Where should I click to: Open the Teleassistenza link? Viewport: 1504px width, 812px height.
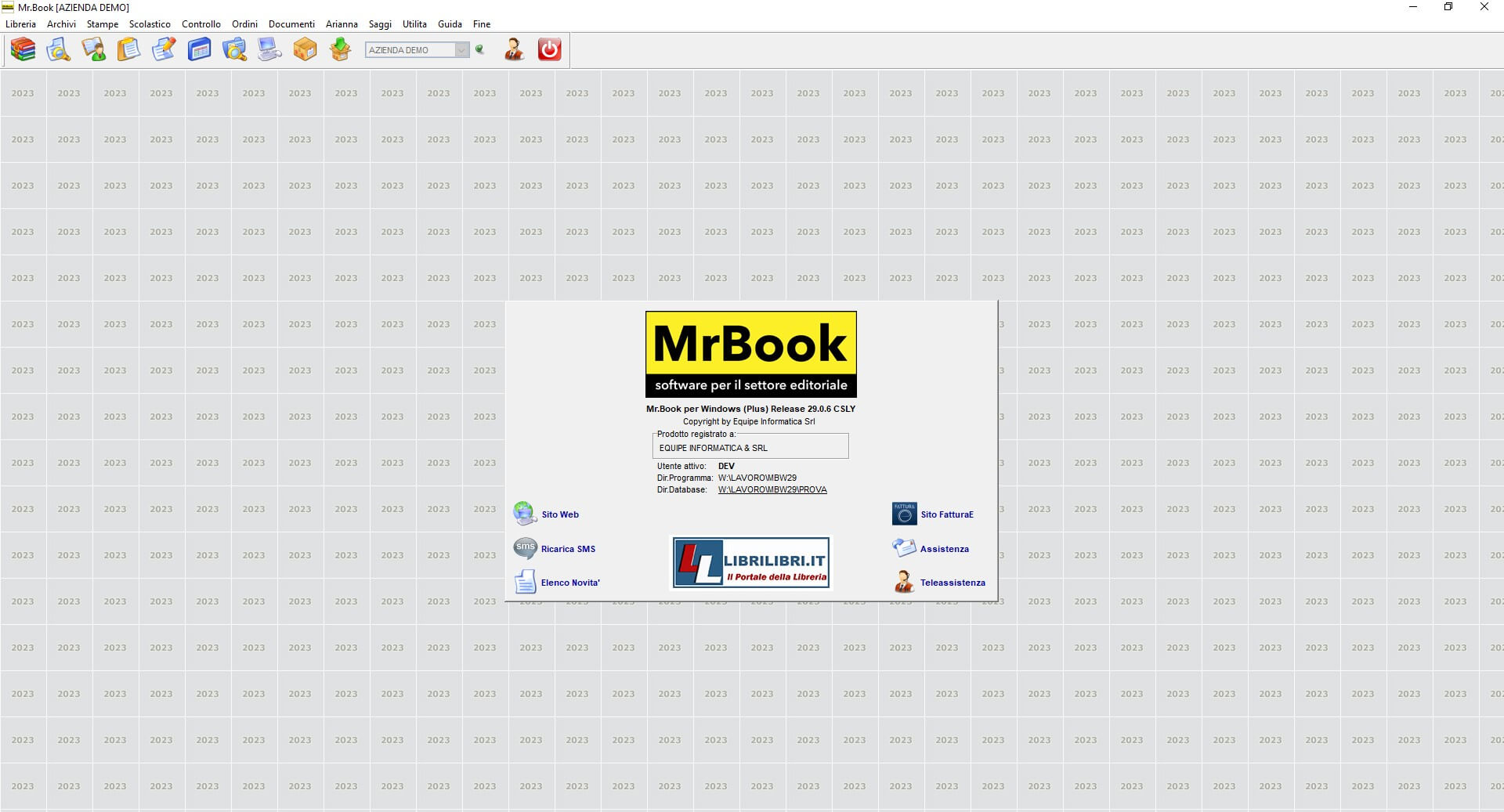(953, 583)
